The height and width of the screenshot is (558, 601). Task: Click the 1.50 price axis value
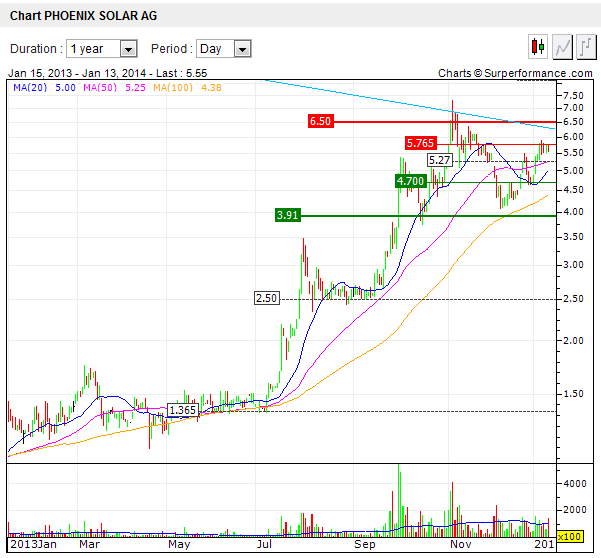pyautogui.click(x=573, y=394)
